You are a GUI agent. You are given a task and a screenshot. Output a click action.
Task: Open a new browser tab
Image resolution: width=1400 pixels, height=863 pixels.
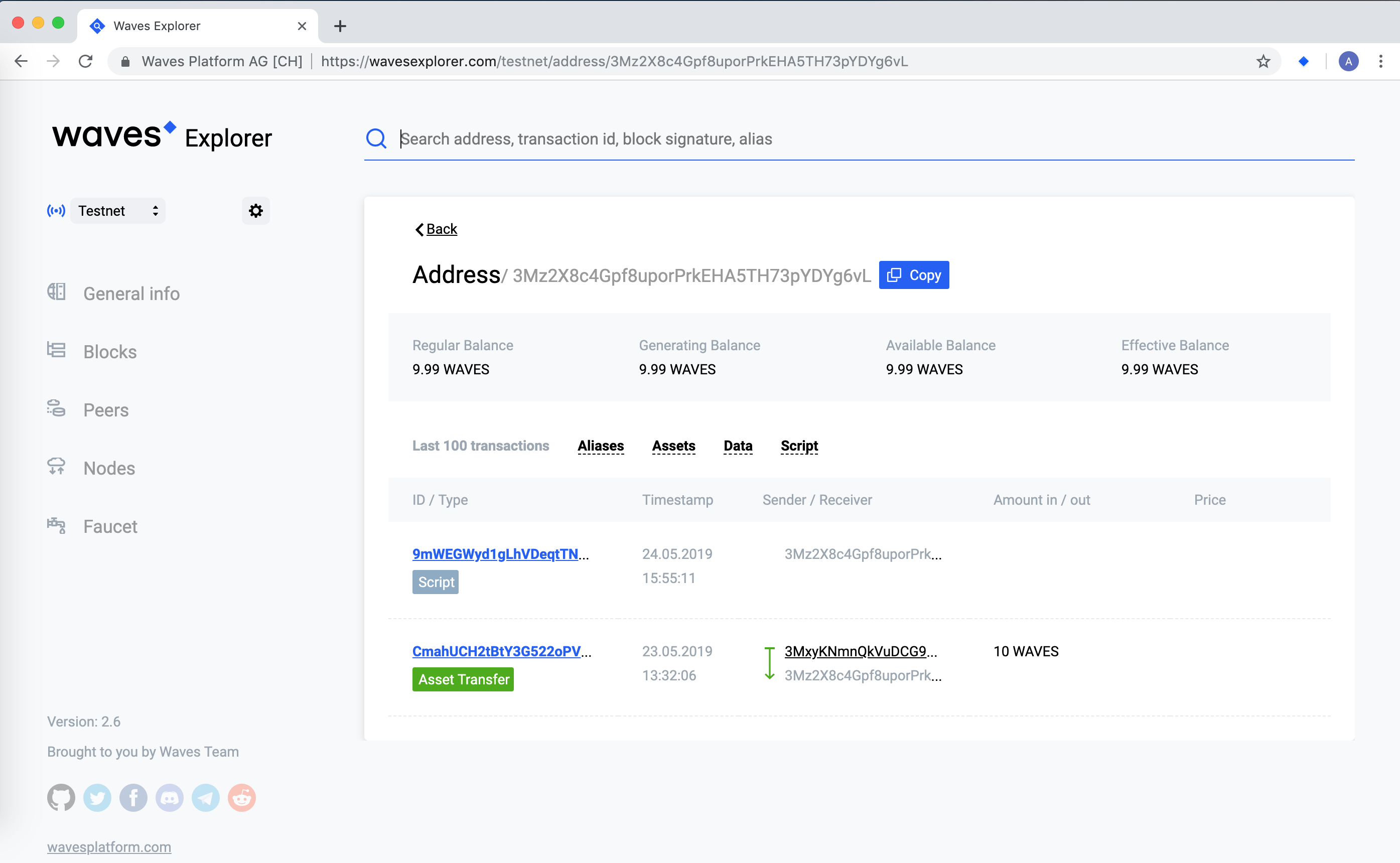340,26
